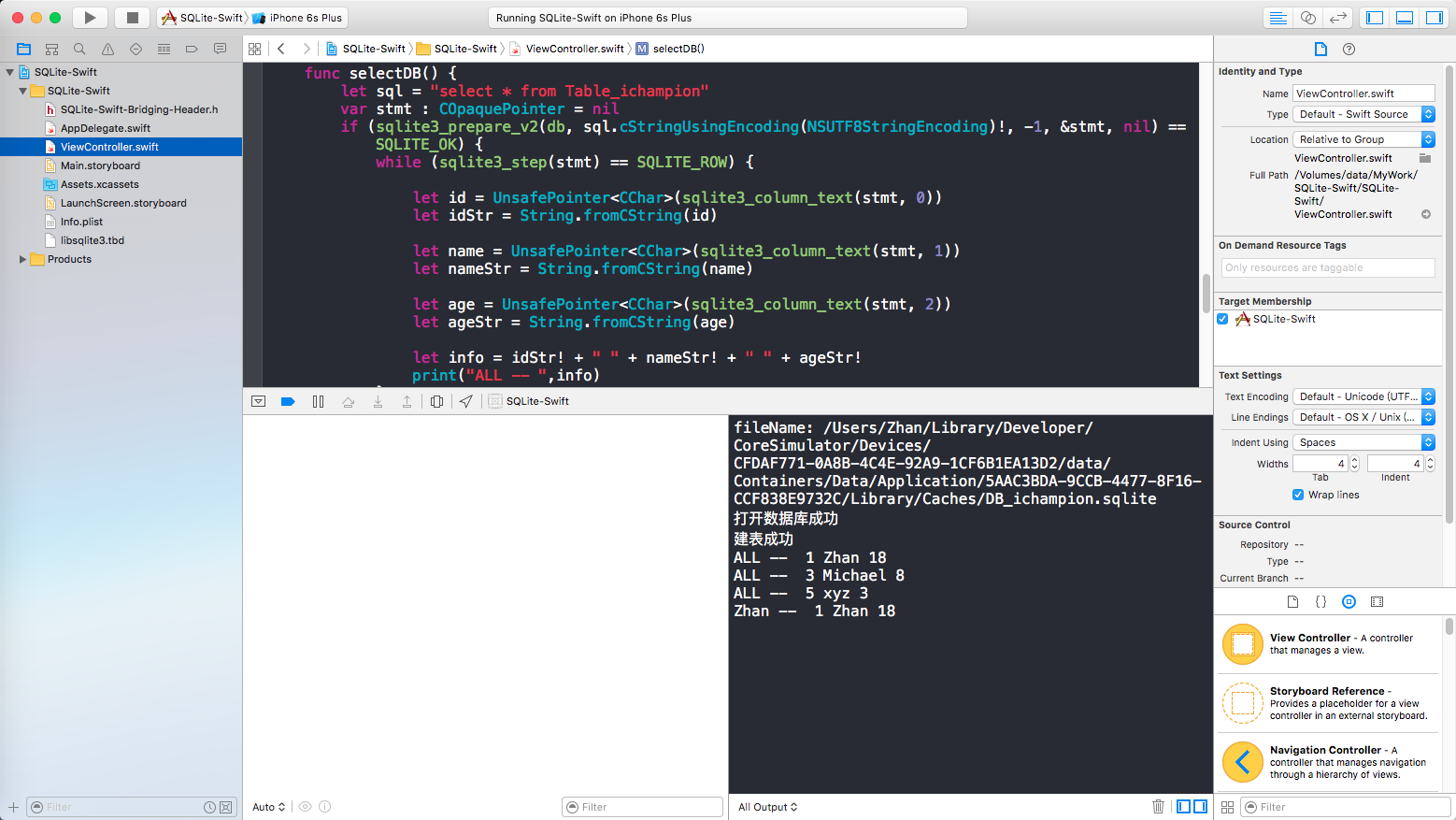Select libsqlite3.tbd in the navigator

[x=93, y=240]
